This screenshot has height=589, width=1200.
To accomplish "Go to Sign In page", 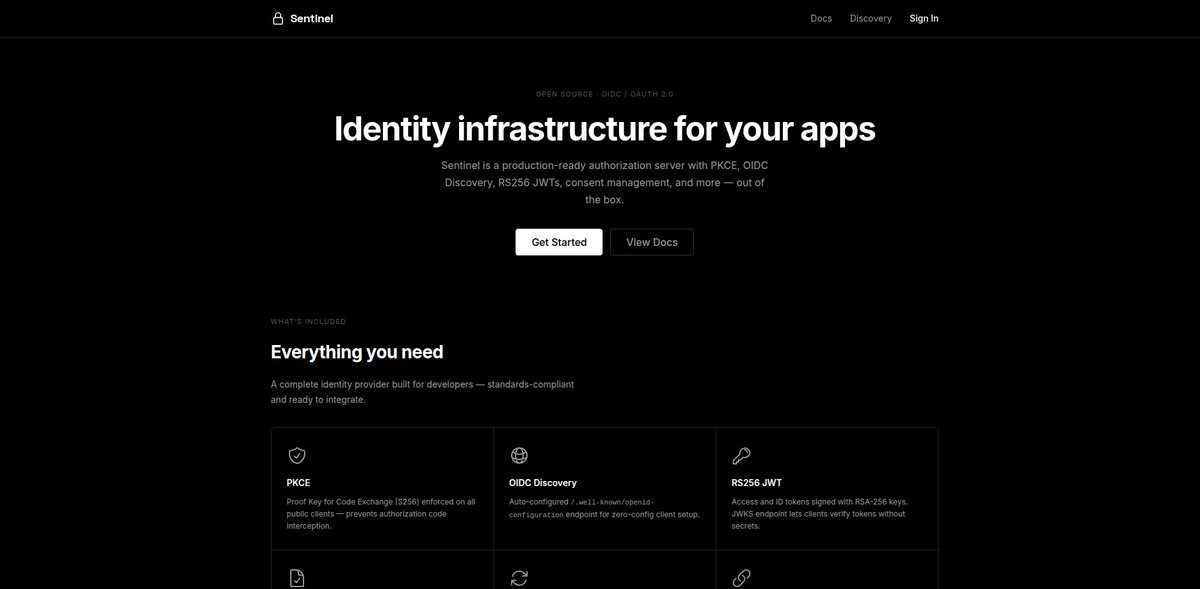I will click(x=924, y=18).
